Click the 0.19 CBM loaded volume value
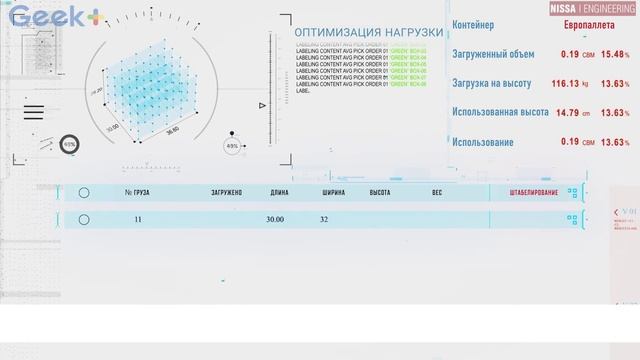Viewport: 640px width, 360px height. pyautogui.click(x=578, y=54)
